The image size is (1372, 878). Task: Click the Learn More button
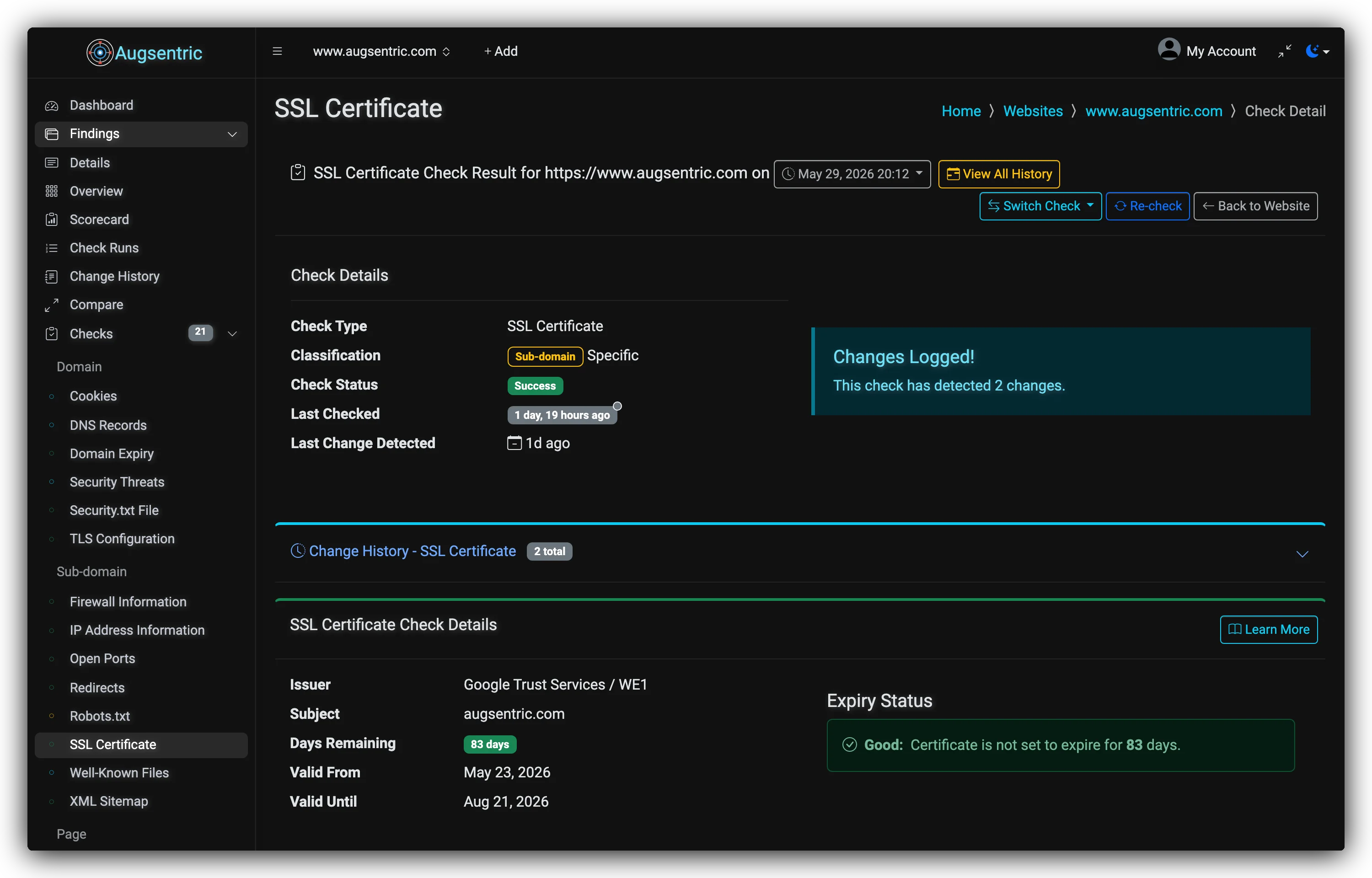[x=1268, y=629]
